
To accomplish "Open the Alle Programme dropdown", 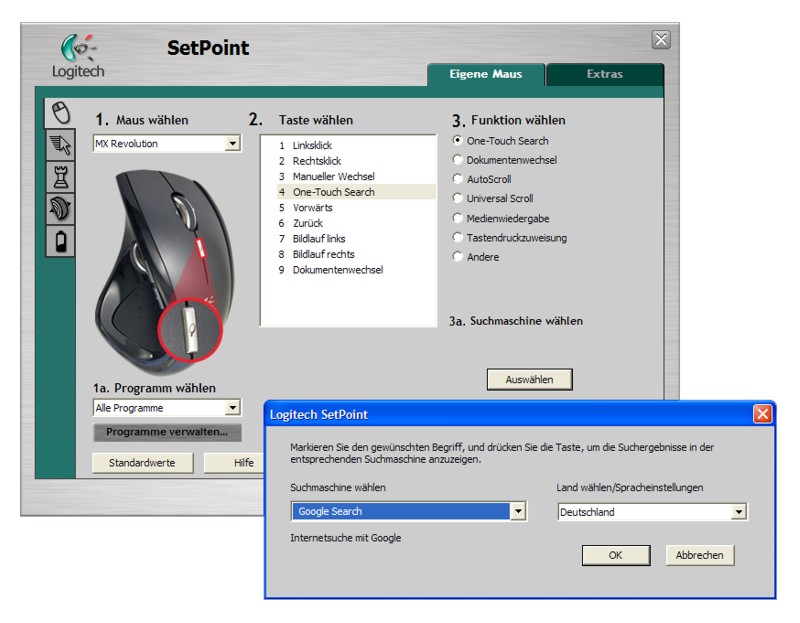I will [233, 408].
